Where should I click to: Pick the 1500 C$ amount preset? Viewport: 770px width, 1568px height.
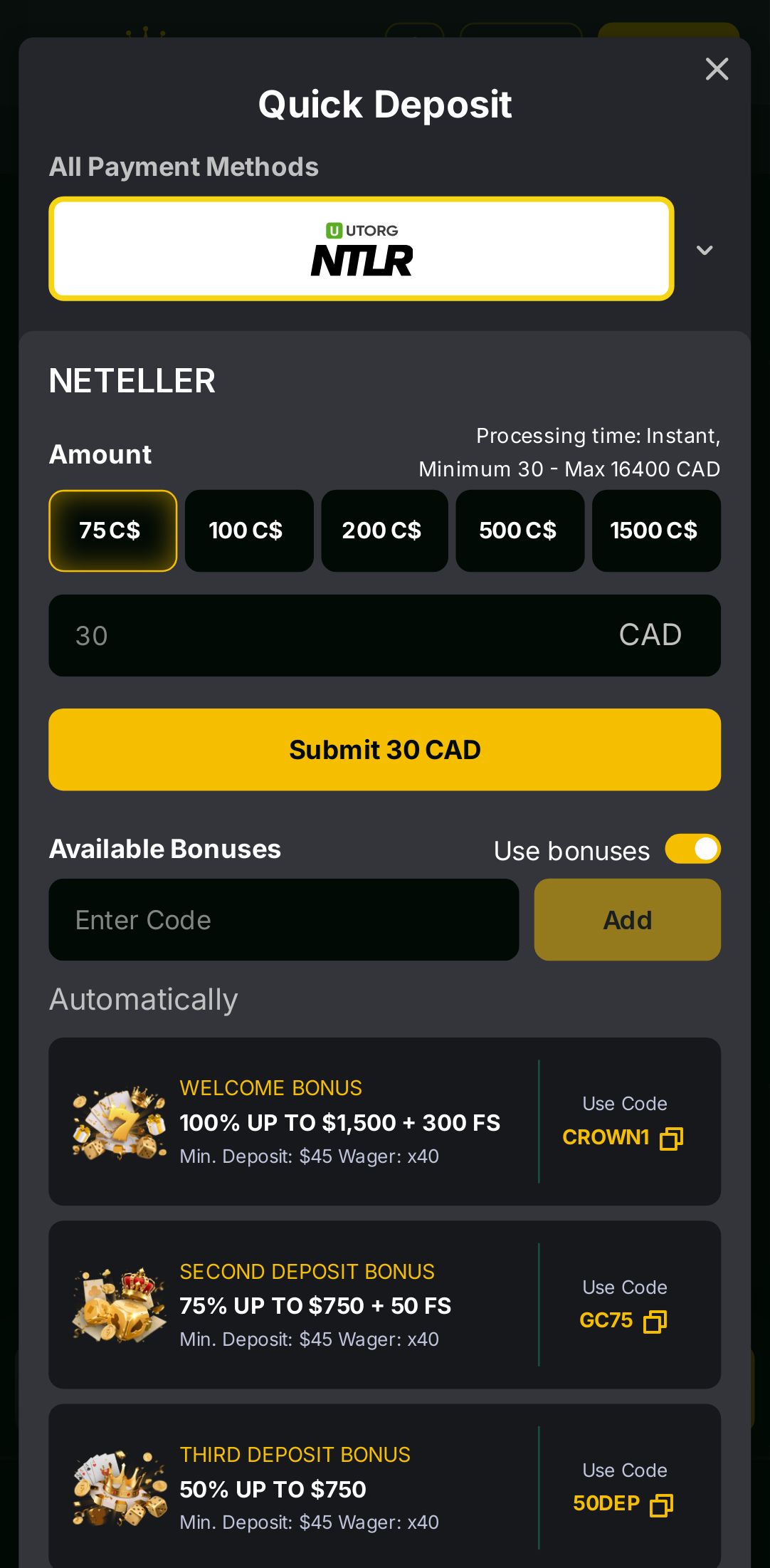(655, 530)
